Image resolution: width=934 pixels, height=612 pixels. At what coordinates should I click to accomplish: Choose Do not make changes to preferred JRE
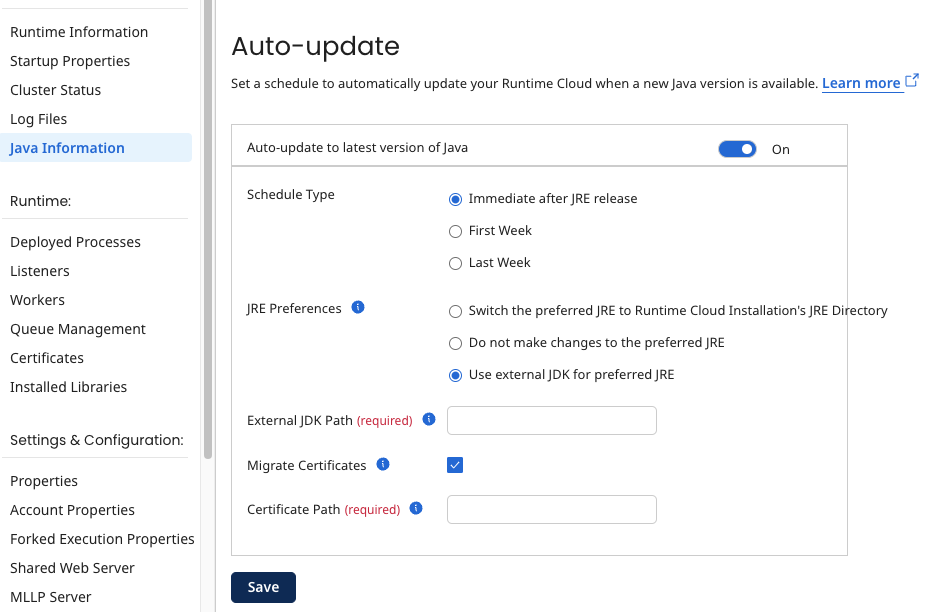click(455, 345)
